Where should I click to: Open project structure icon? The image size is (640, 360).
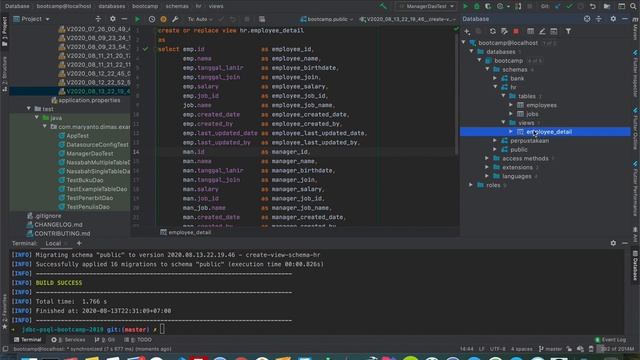click(607, 6)
